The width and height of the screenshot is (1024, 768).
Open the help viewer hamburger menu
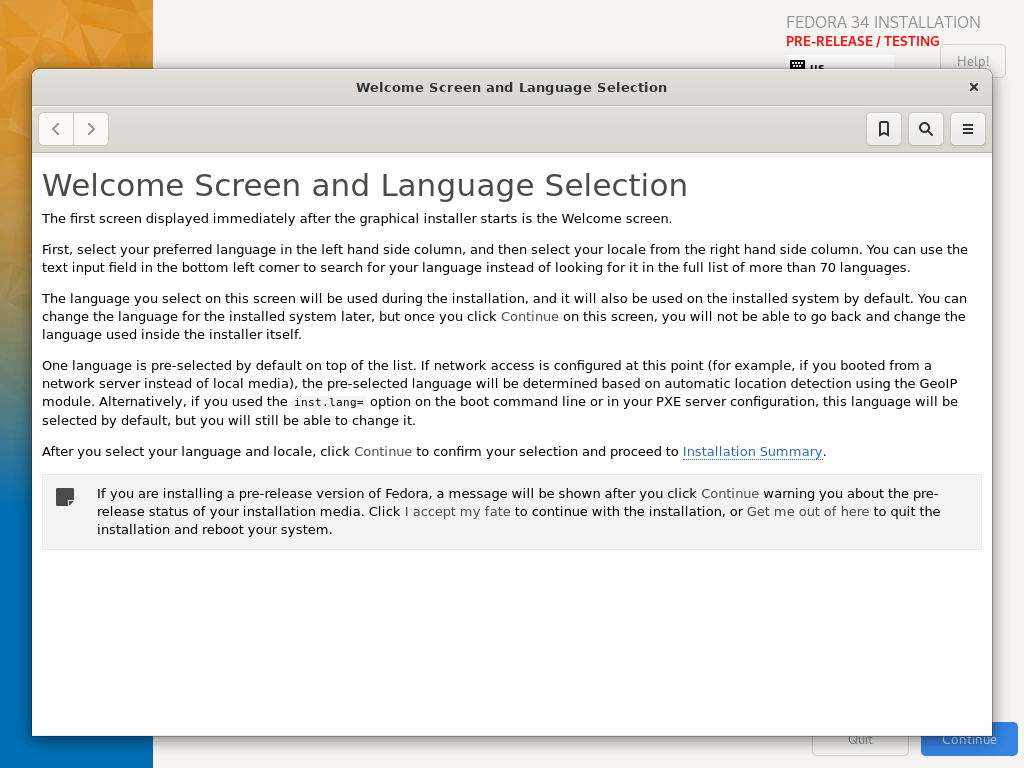pyautogui.click(x=967, y=129)
